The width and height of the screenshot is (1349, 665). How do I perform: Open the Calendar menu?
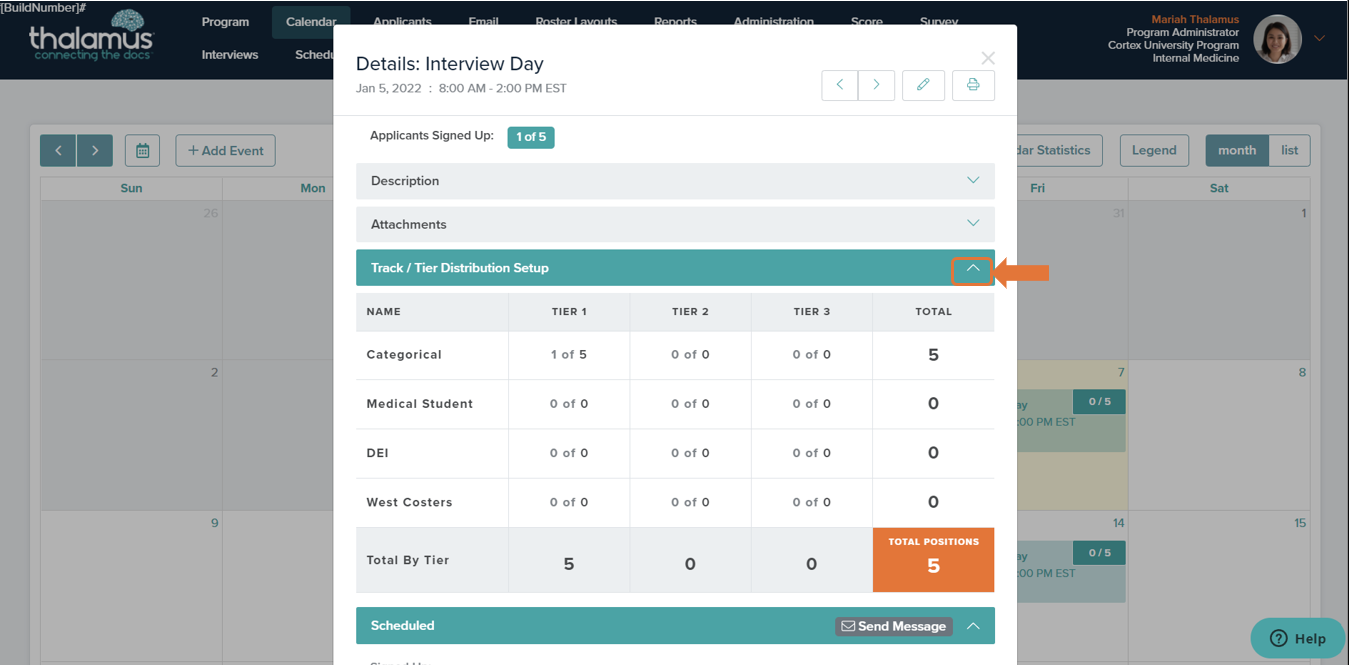[x=311, y=22]
